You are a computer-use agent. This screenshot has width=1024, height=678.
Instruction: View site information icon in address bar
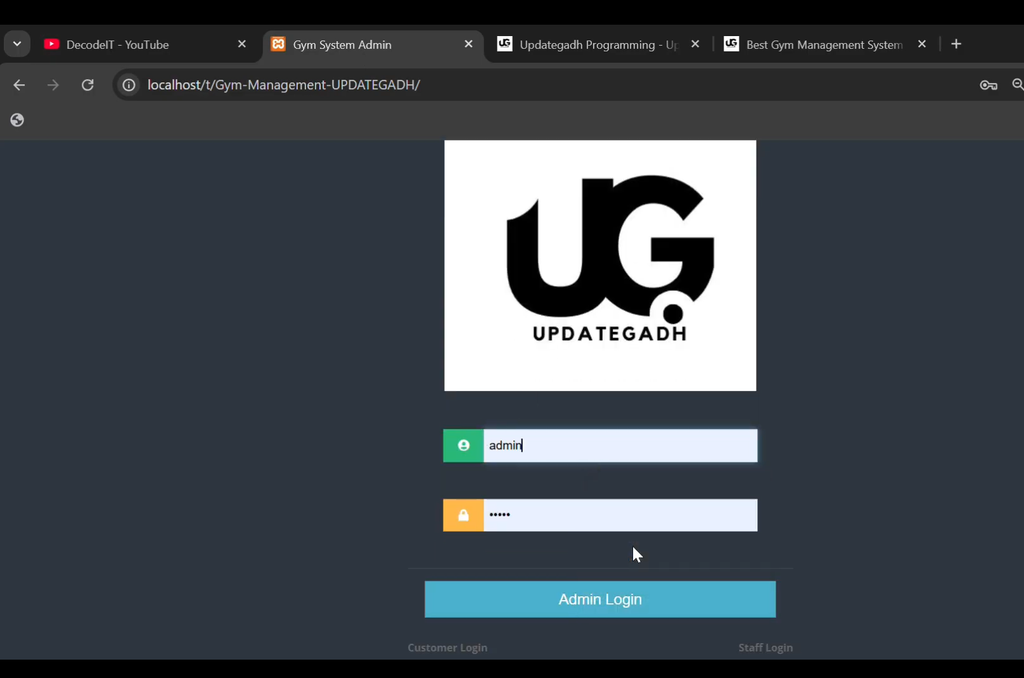(x=129, y=85)
